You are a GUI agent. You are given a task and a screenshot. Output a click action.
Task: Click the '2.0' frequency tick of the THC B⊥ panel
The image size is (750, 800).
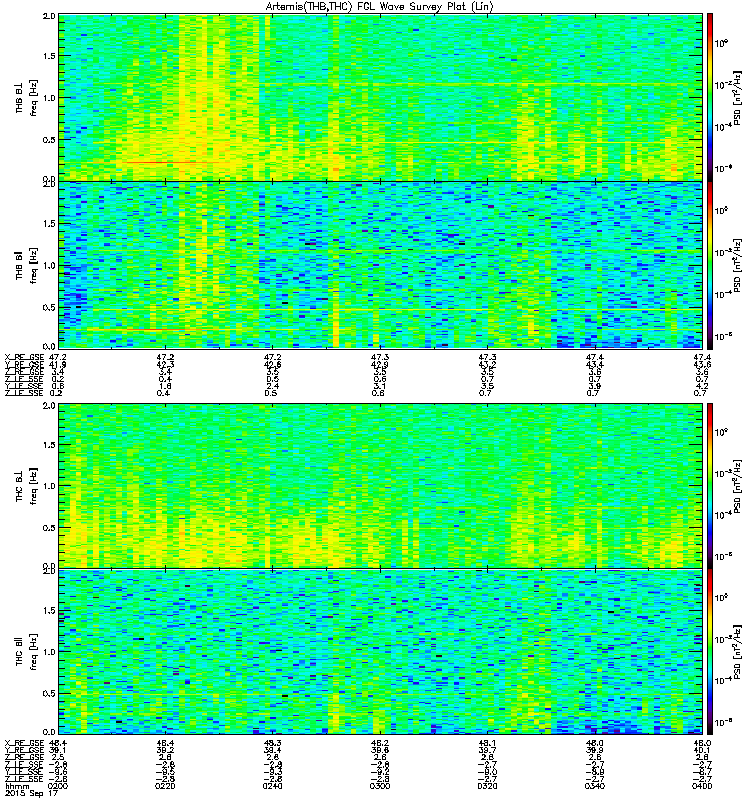(x=49, y=406)
